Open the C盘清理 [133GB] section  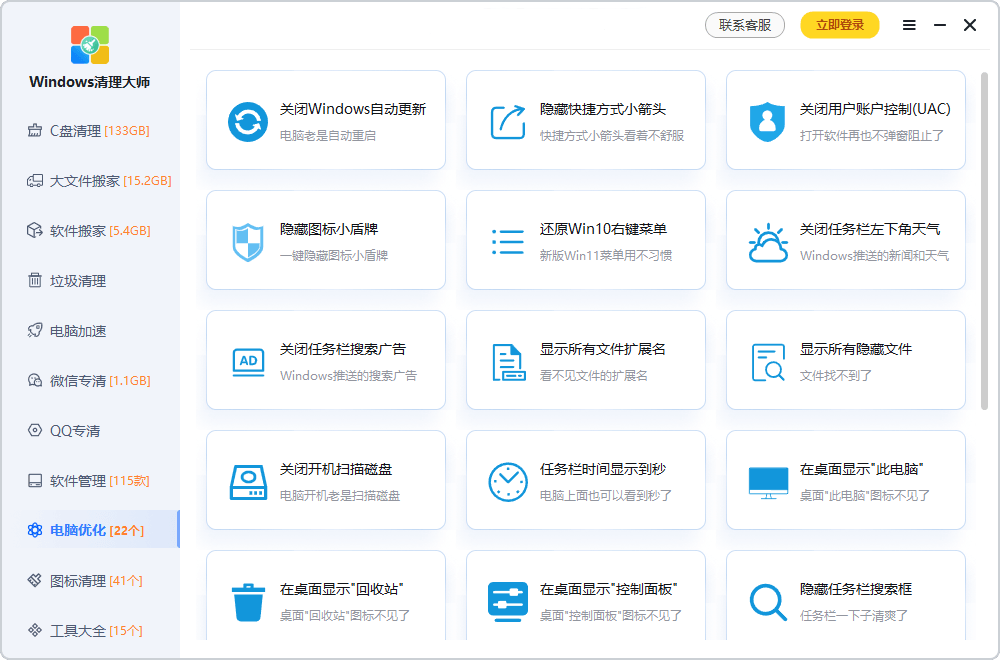90,131
